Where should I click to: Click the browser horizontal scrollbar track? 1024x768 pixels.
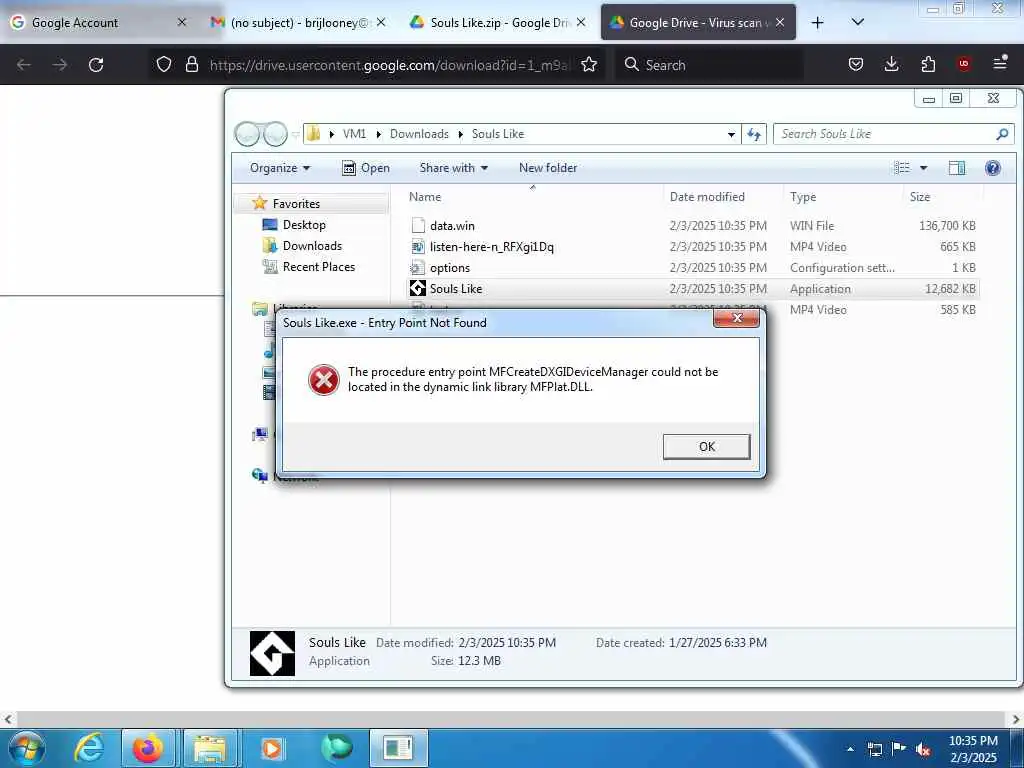[x=511, y=719]
